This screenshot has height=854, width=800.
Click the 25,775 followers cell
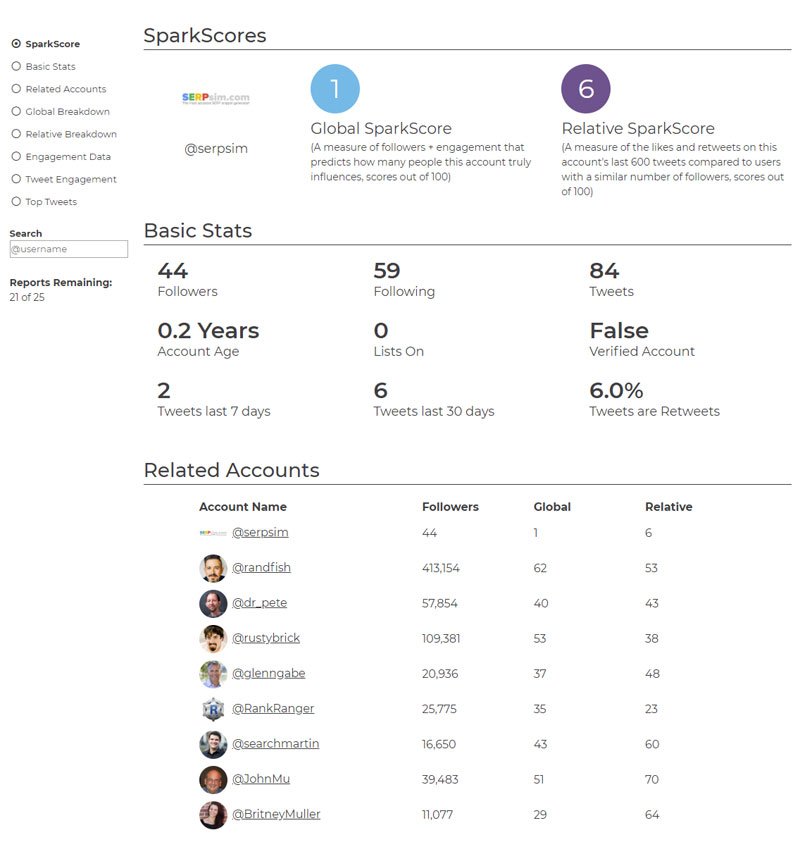(x=439, y=709)
